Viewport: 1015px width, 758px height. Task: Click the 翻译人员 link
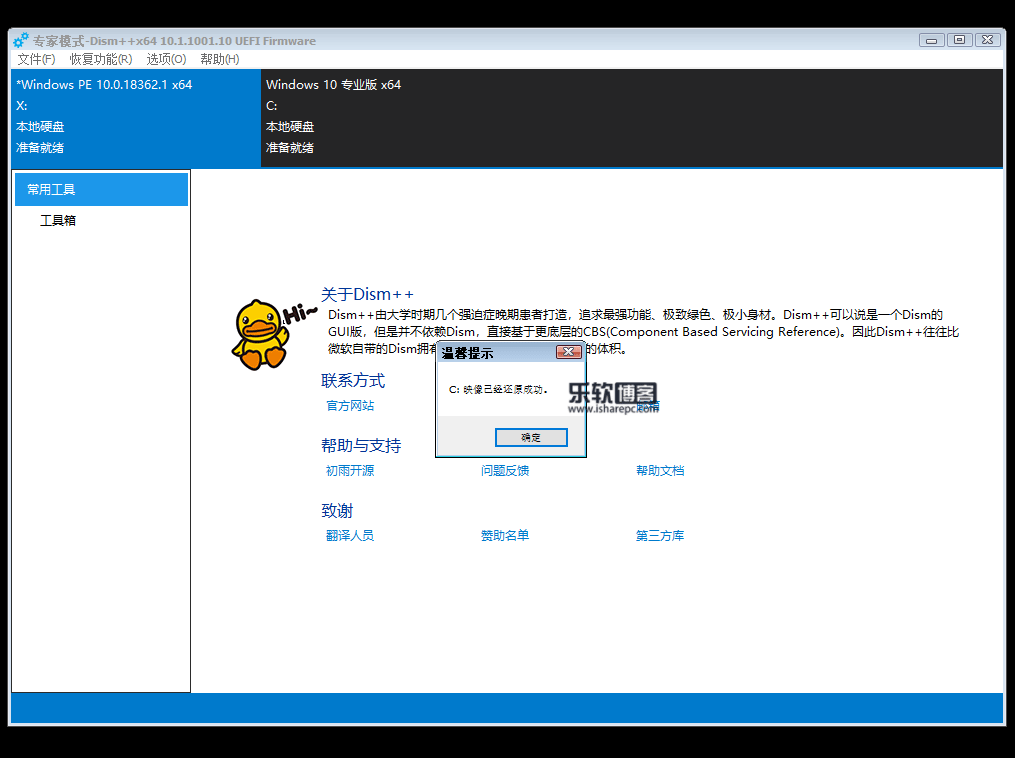click(350, 536)
